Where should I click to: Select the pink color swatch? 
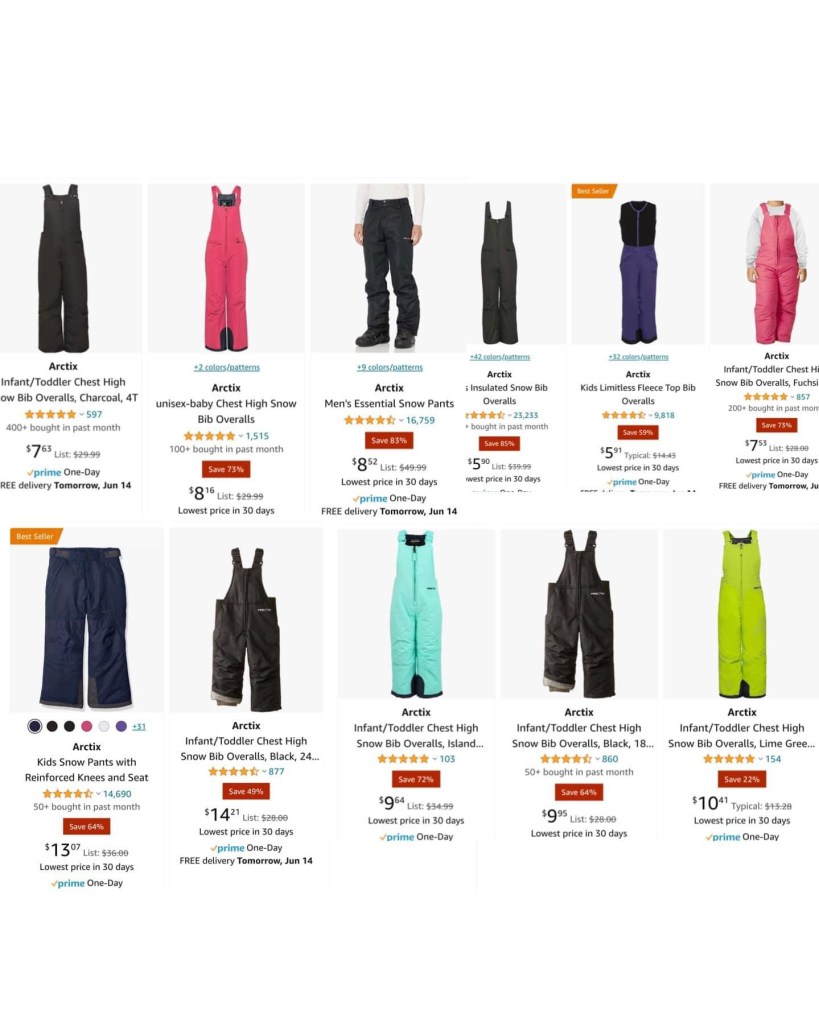coord(87,726)
